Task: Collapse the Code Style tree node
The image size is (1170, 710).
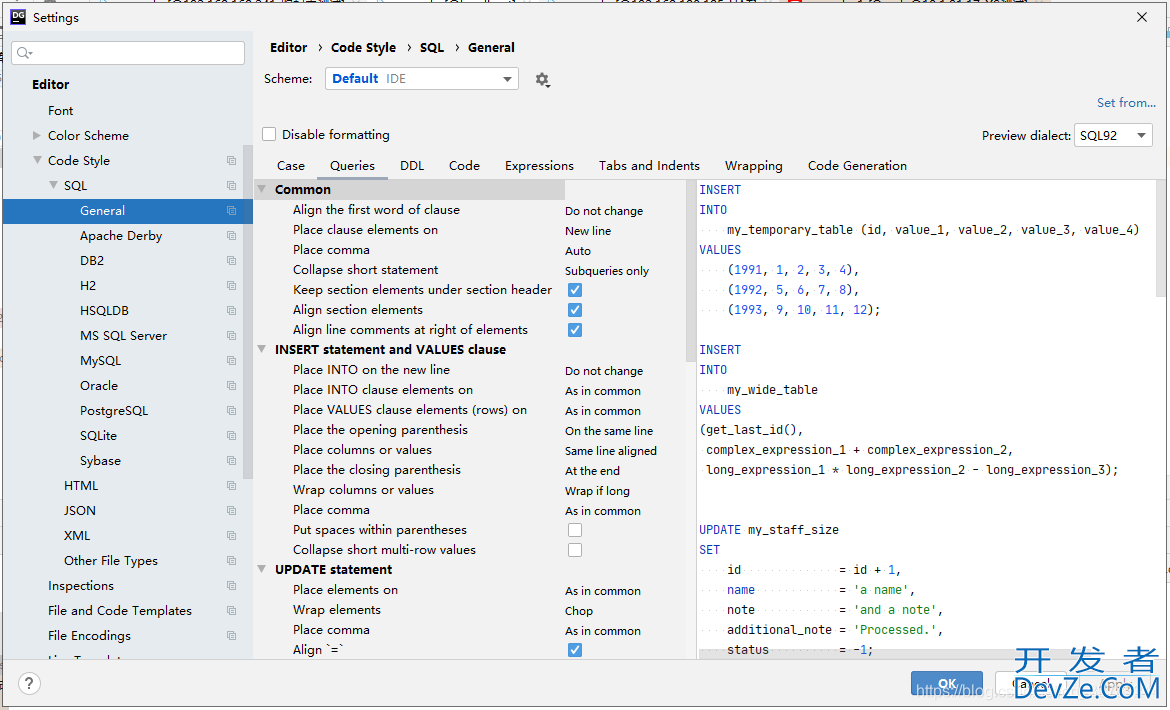Action: point(37,160)
